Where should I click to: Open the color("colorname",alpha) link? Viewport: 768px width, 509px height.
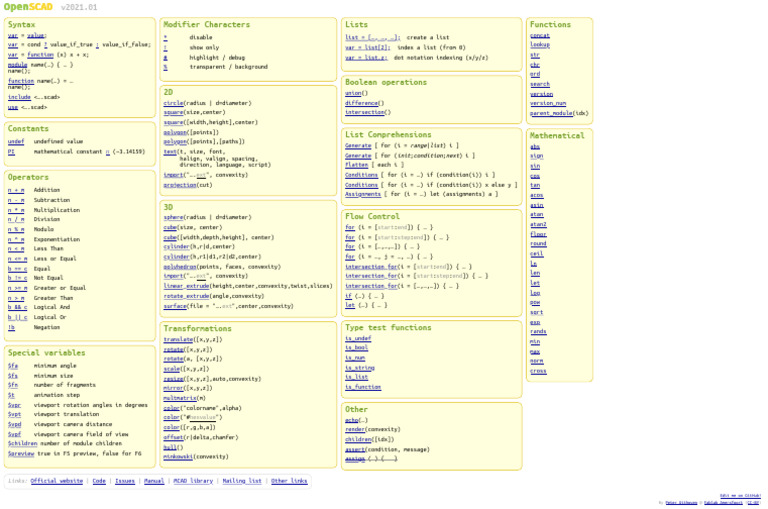pos(171,408)
